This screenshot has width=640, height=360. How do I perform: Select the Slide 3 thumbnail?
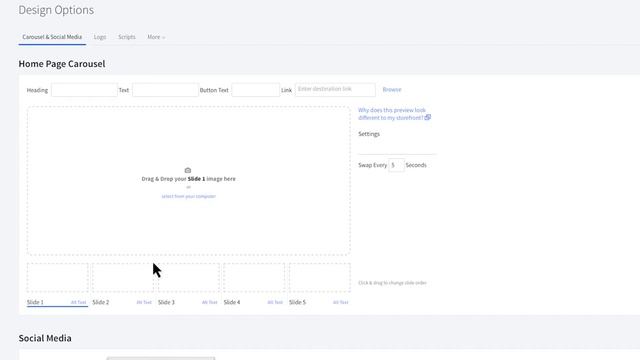(189, 278)
